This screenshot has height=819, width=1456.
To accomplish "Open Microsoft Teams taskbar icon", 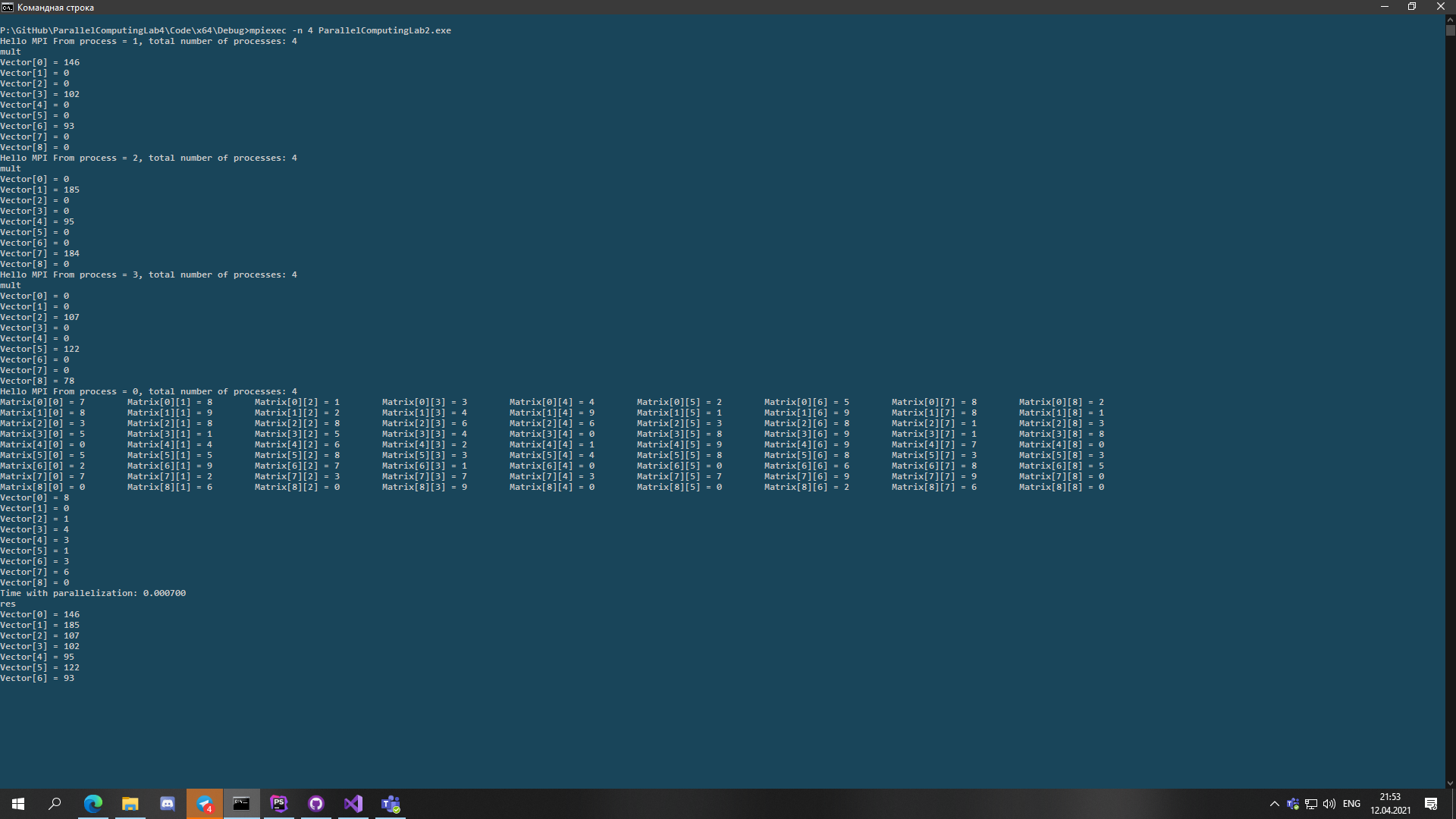I will (391, 804).
